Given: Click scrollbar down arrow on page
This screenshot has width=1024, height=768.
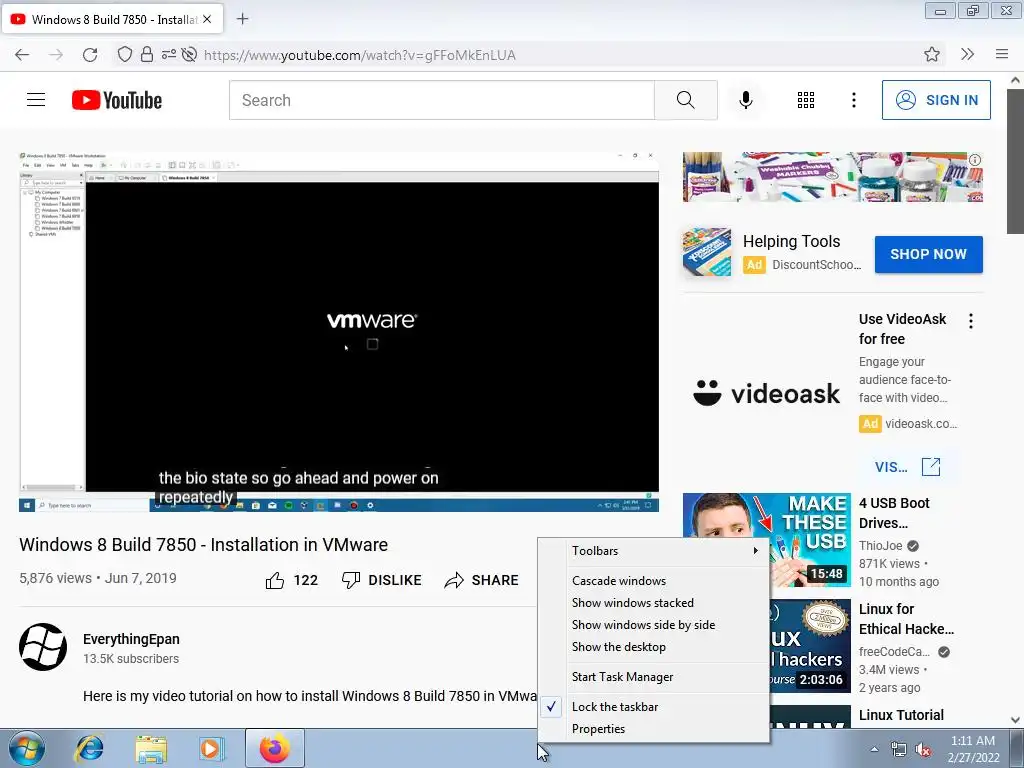Looking at the screenshot, I should click(x=1015, y=720).
